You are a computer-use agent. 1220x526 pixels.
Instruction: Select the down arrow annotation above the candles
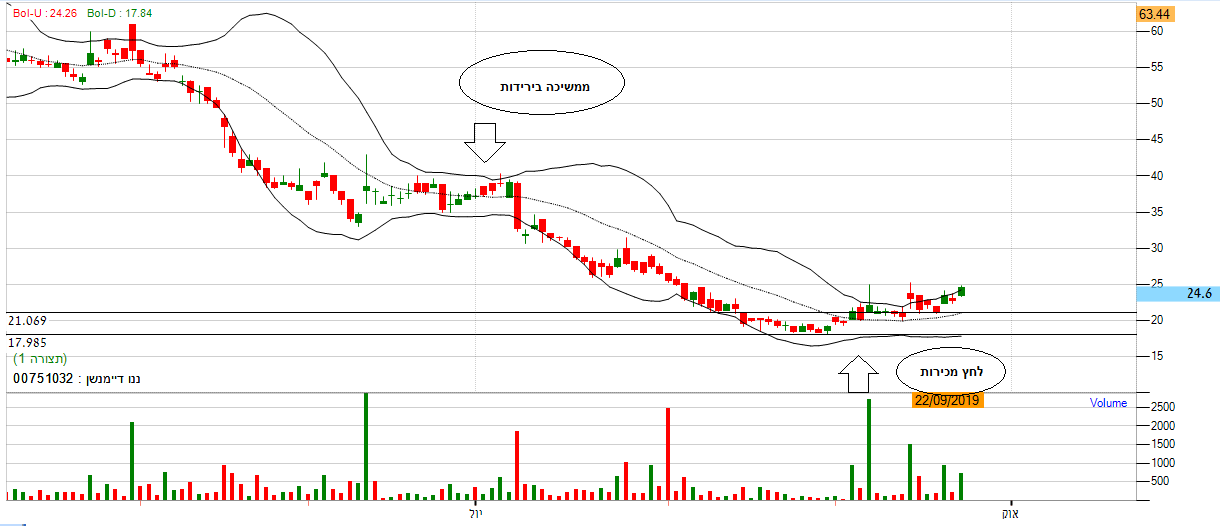coord(485,142)
